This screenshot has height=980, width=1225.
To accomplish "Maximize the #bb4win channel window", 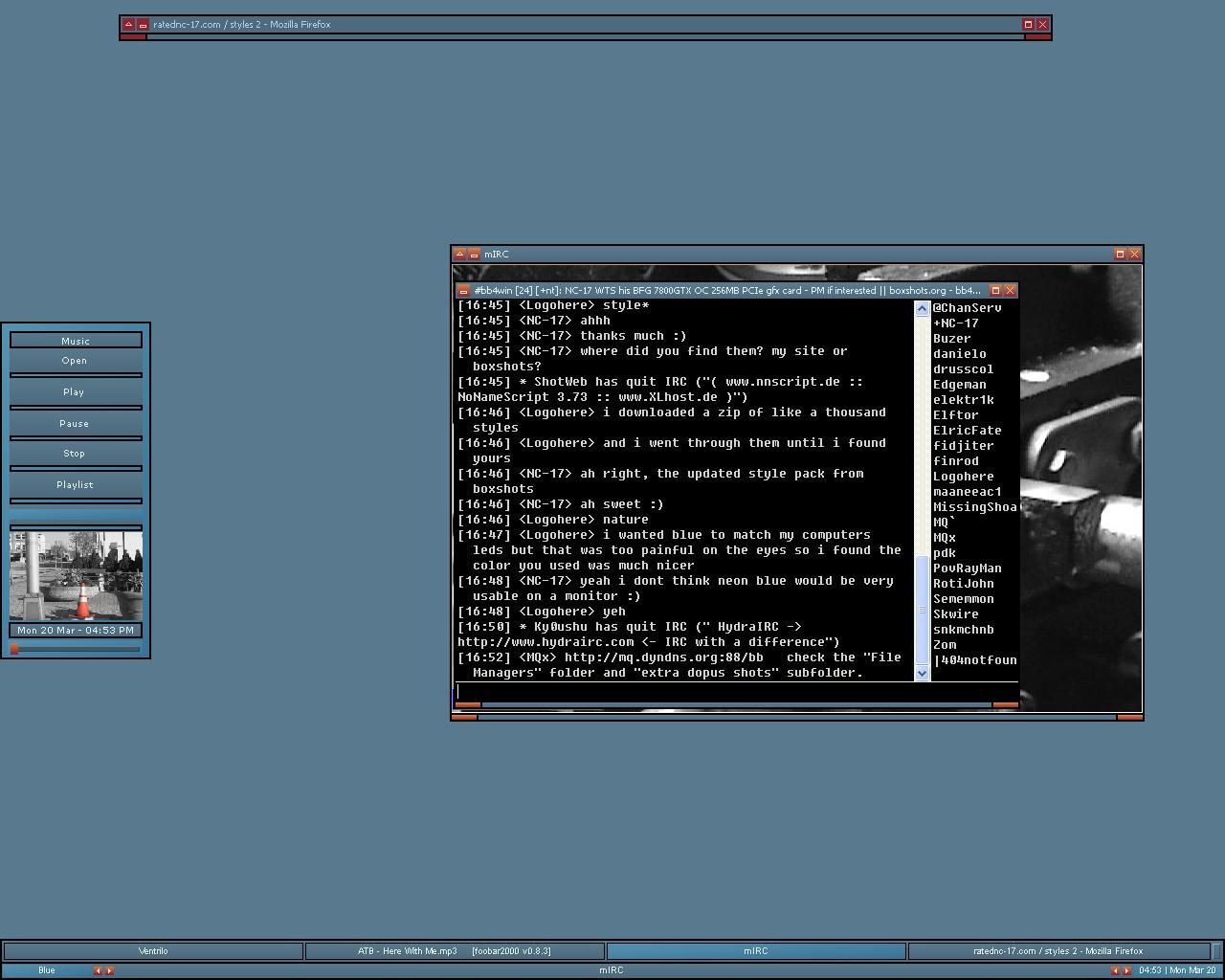I will tap(995, 291).
